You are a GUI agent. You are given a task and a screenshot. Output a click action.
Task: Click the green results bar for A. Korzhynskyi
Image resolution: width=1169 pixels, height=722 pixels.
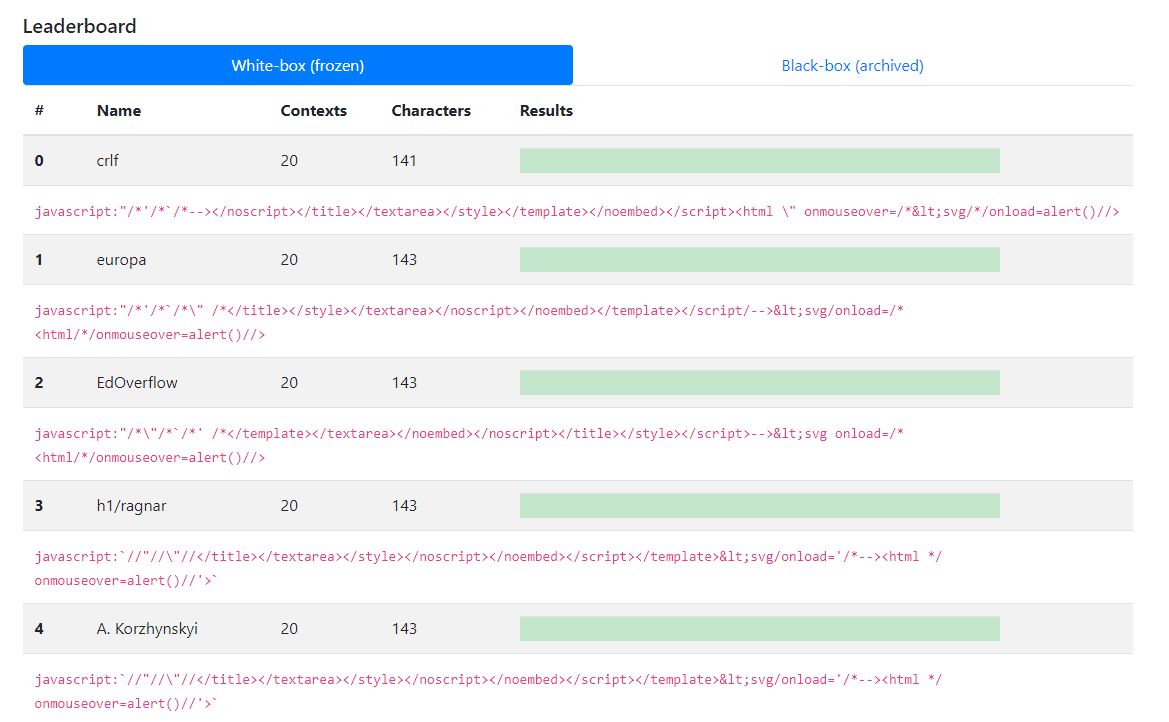760,629
